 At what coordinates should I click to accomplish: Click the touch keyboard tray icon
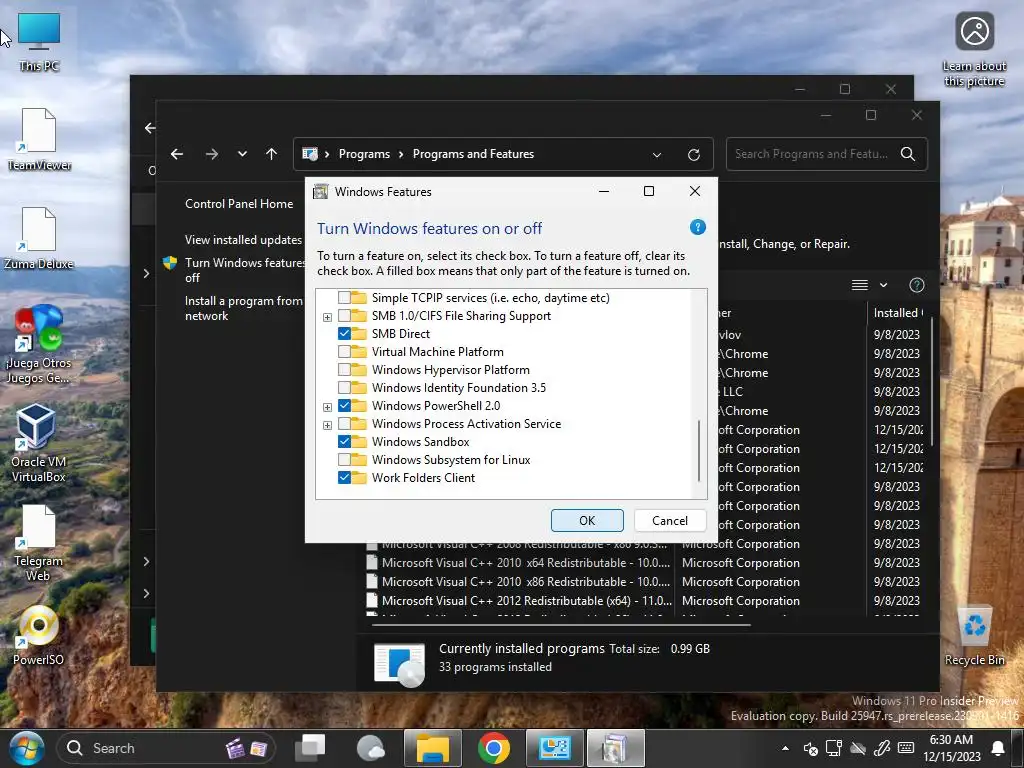[x=906, y=748]
